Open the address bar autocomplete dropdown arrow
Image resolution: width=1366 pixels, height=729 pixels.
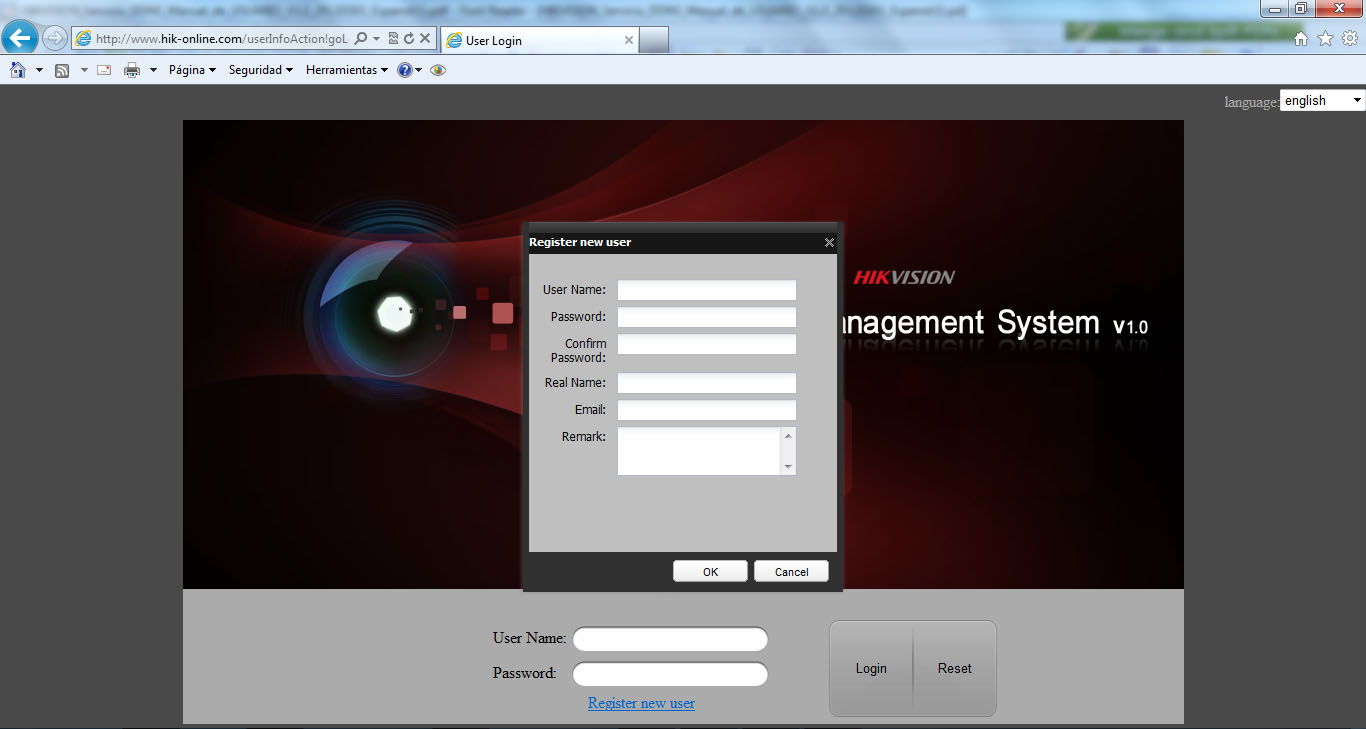coord(376,39)
